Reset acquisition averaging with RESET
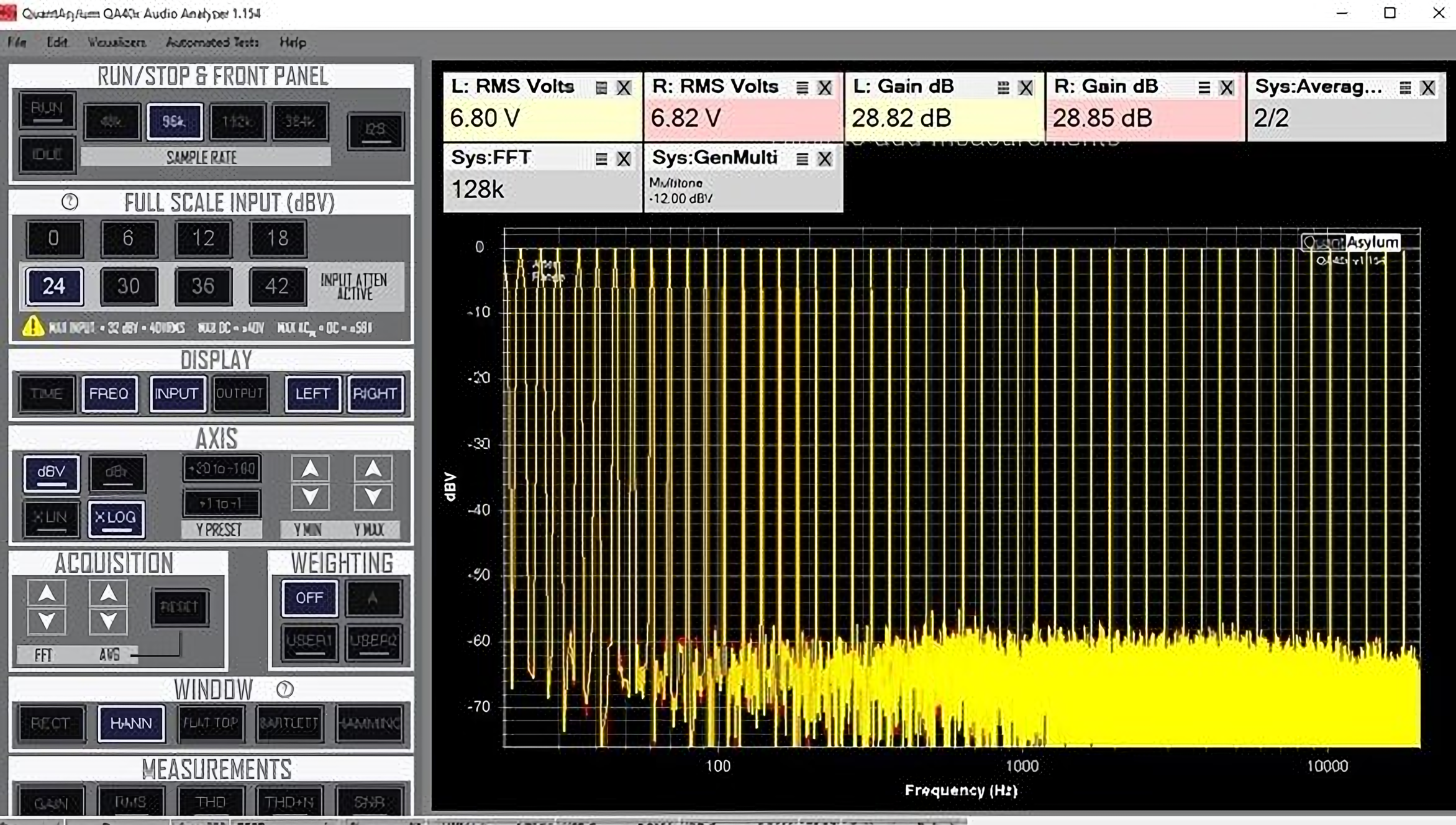Screen dimensions: 1456x825 [x=180, y=606]
